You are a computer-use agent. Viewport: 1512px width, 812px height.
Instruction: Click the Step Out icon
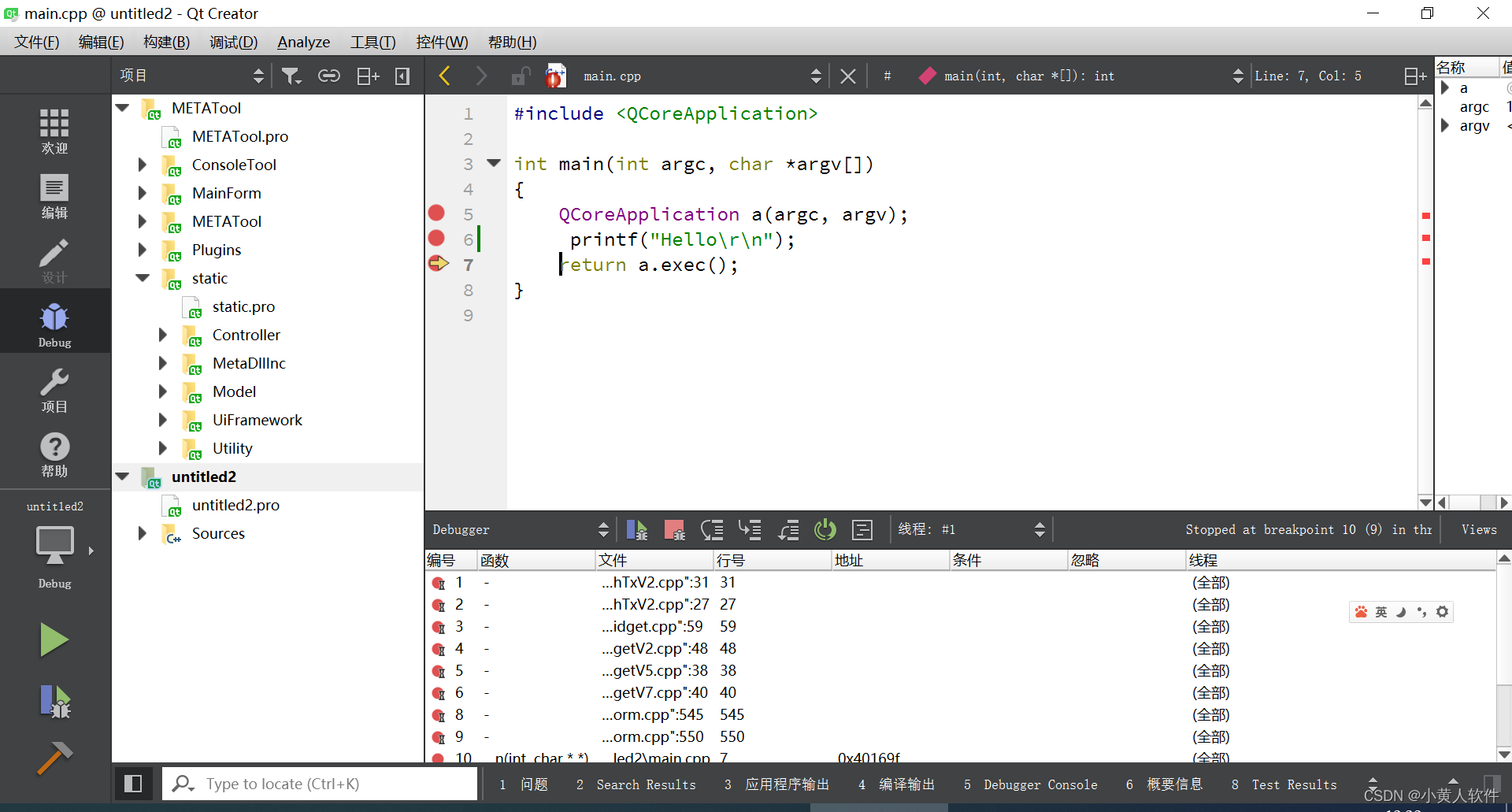788,529
